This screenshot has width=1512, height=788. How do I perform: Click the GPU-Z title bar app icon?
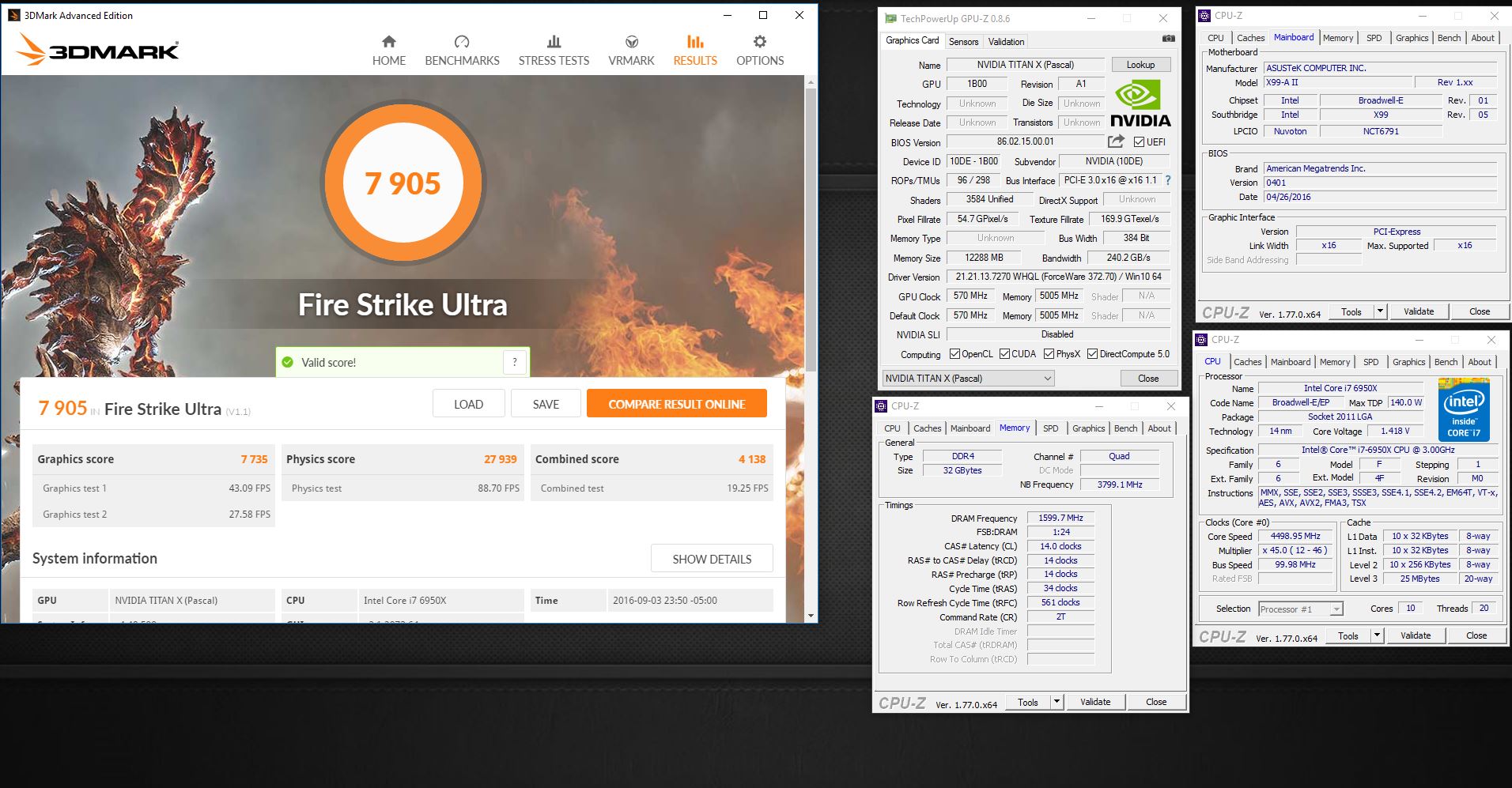890,18
